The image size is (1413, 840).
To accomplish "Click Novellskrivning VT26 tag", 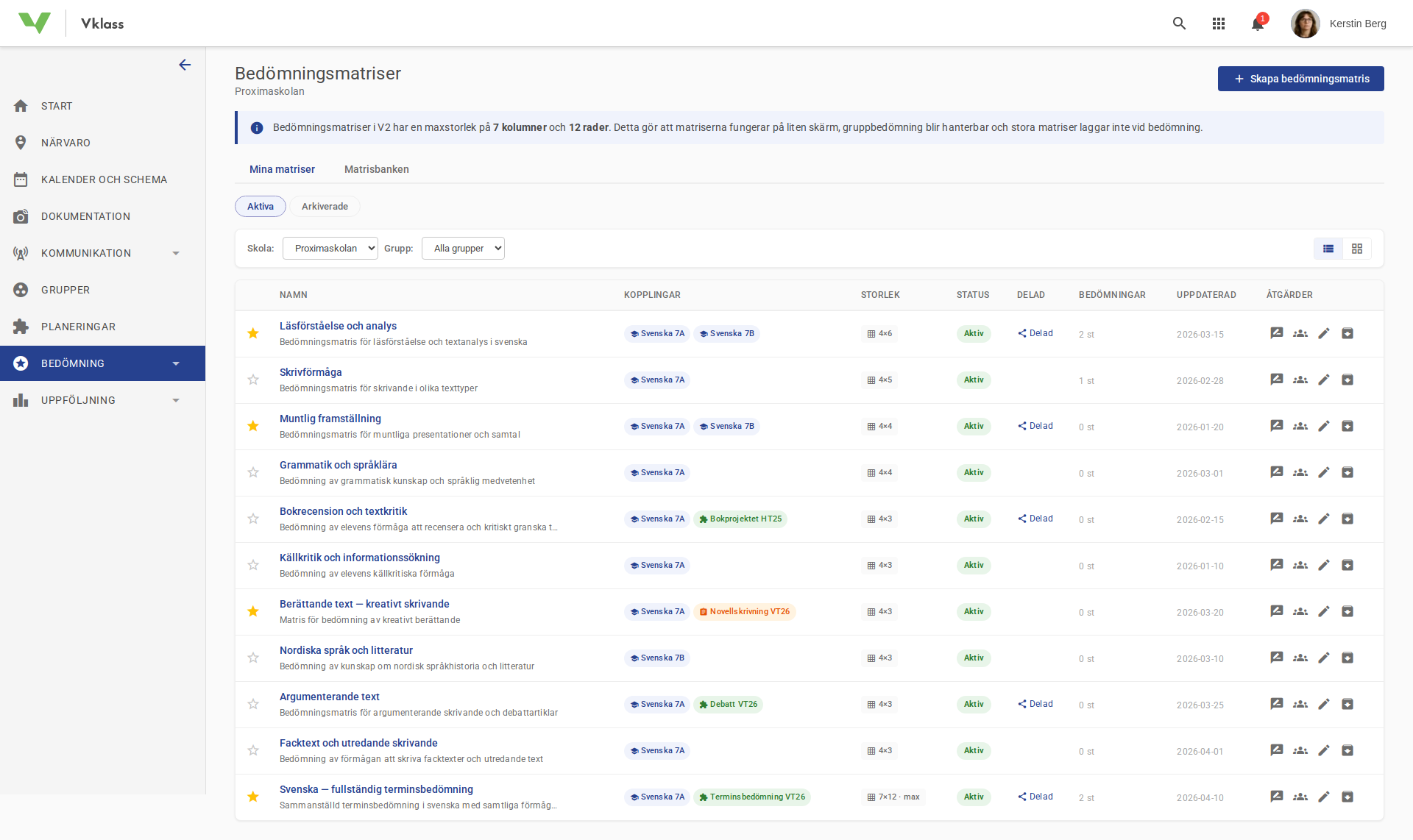I will 745,611.
